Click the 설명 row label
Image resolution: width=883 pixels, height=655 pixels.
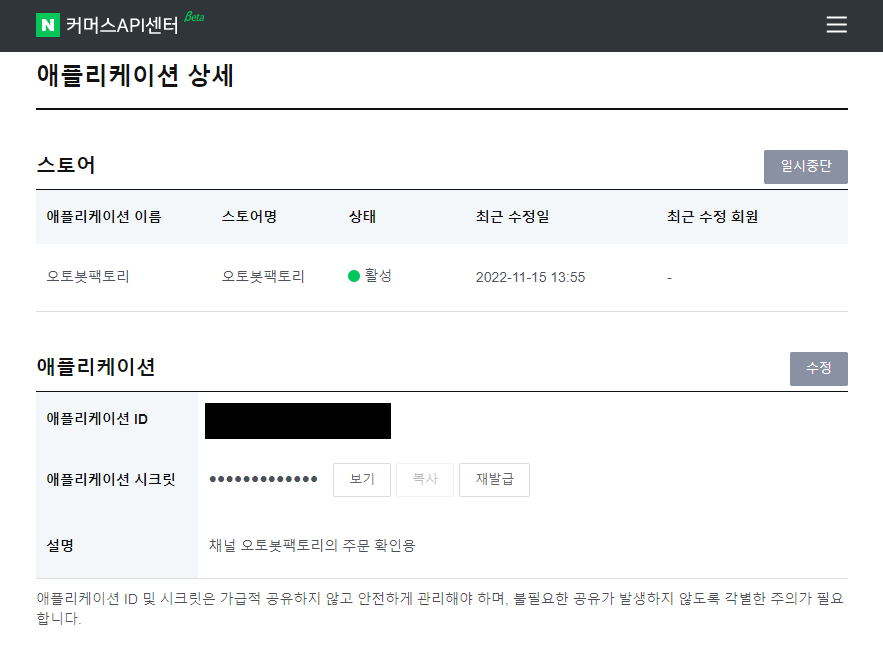[x=60, y=546]
